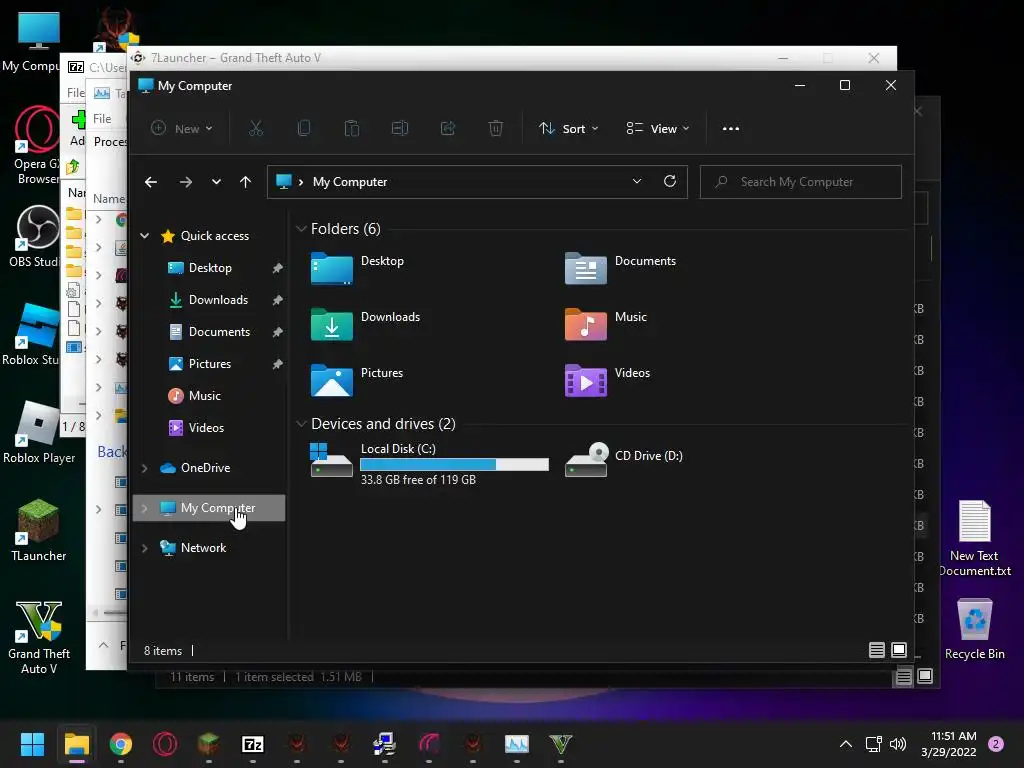Select Desktop in Quick access
This screenshot has height=768, width=1024.
coord(209,268)
